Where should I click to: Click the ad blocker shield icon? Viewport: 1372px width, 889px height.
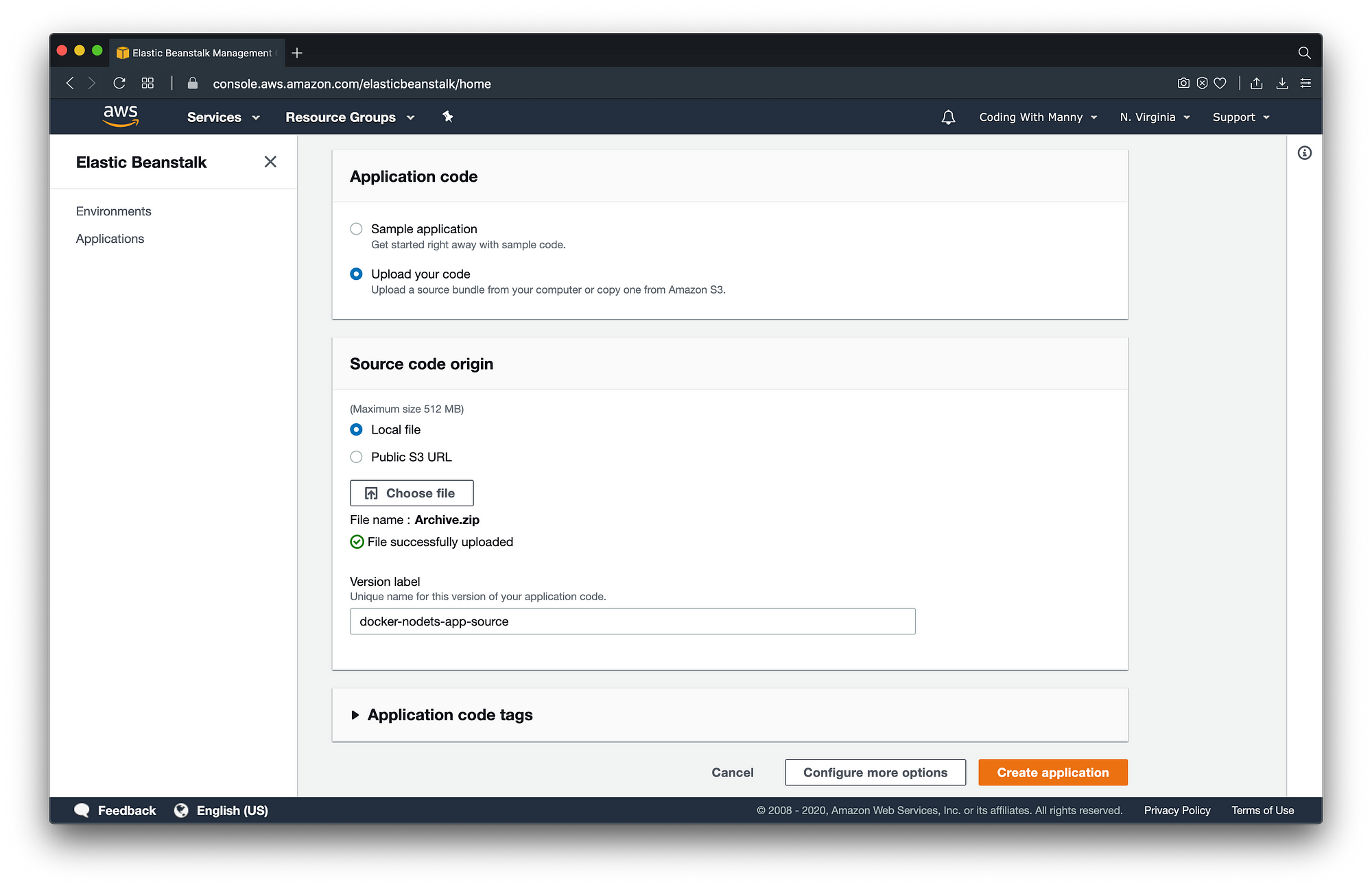tap(1202, 83)
